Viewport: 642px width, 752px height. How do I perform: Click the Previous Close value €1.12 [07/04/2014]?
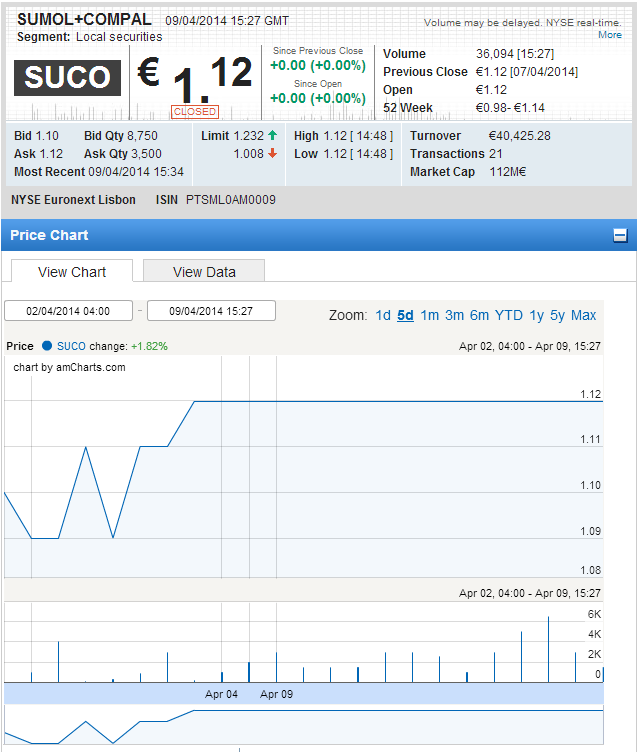526,71
